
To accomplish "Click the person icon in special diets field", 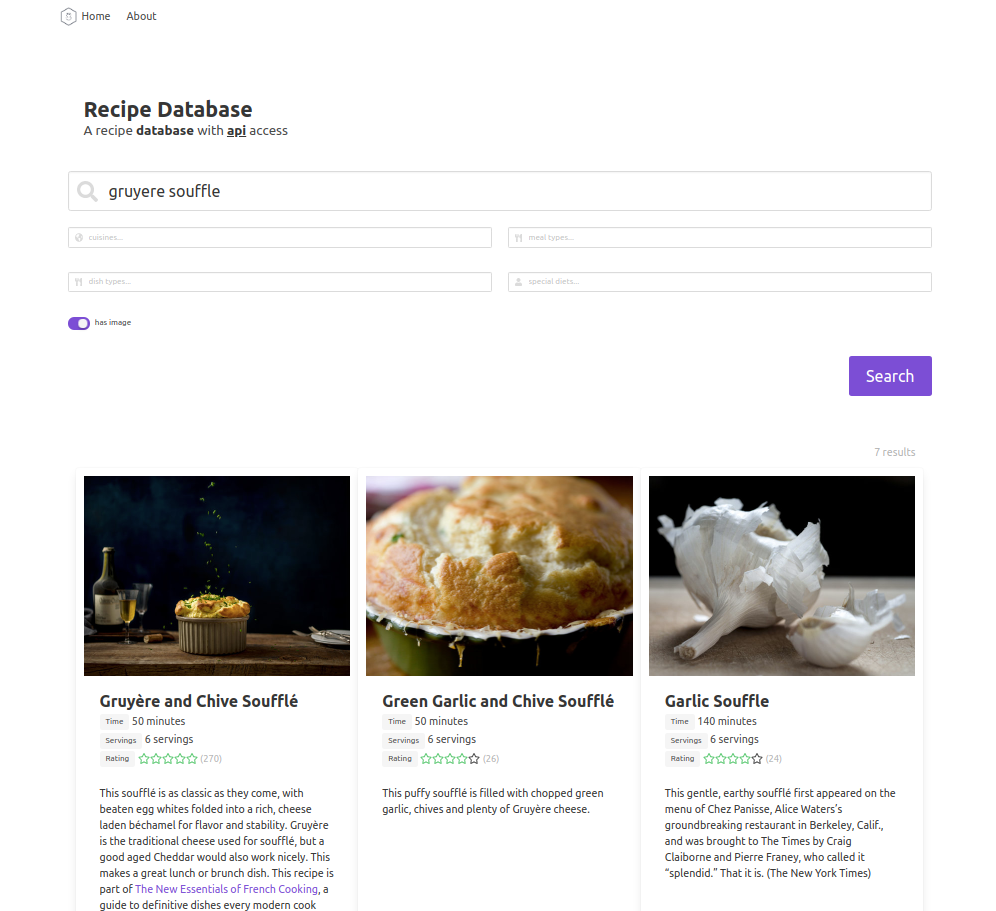I will click(x=518, y=282).
